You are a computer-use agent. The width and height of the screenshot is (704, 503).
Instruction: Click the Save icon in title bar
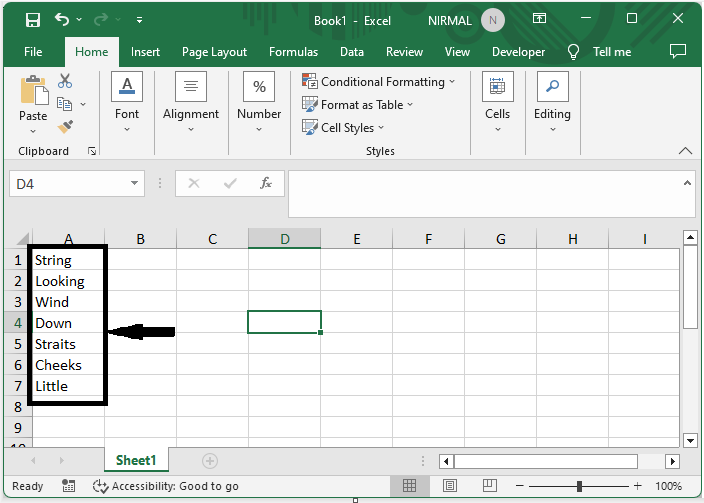[32, 19]
